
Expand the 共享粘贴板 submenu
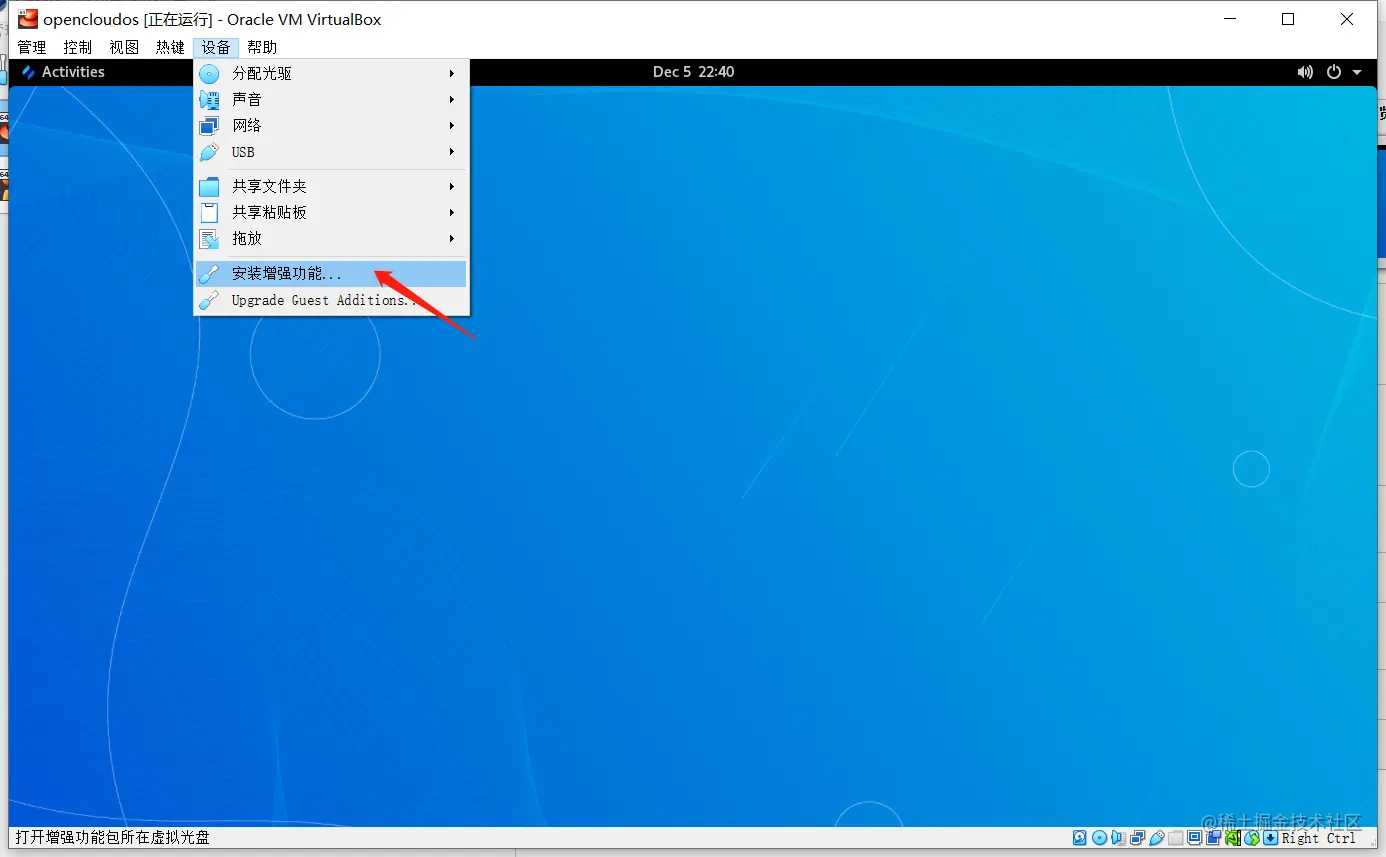point(331,212)
